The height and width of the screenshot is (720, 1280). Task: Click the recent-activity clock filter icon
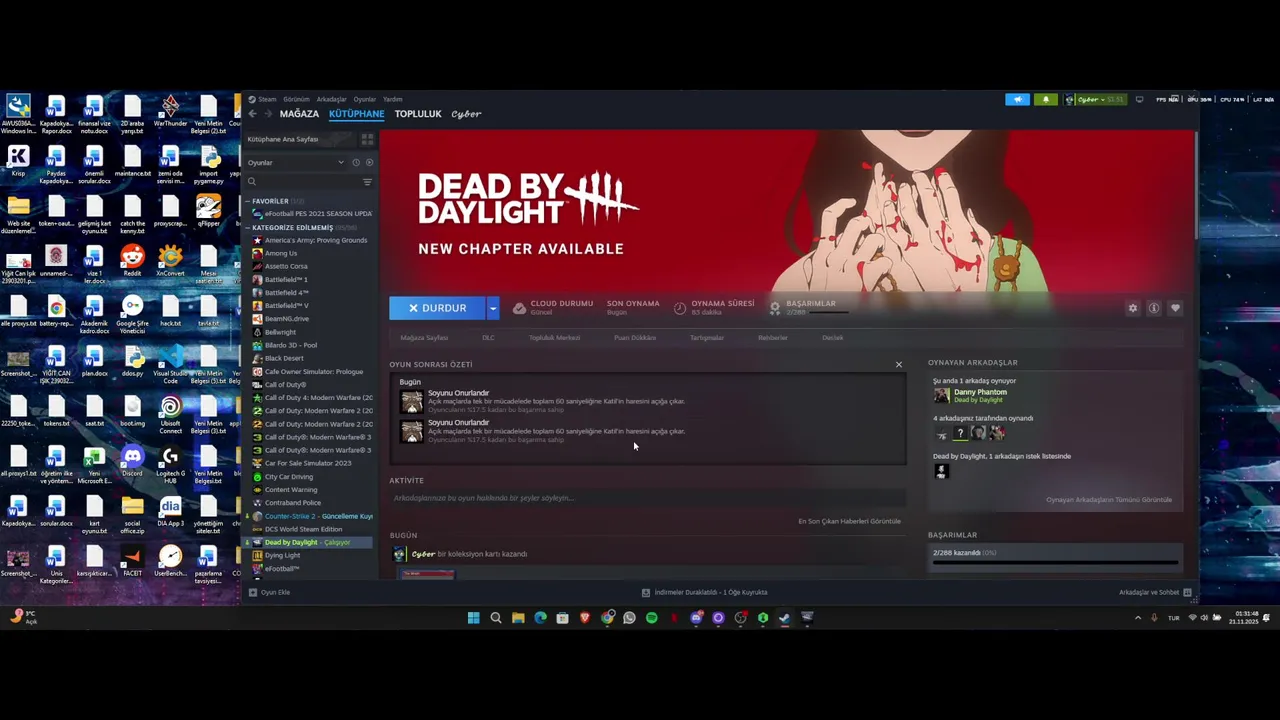(x=356, y=162)
